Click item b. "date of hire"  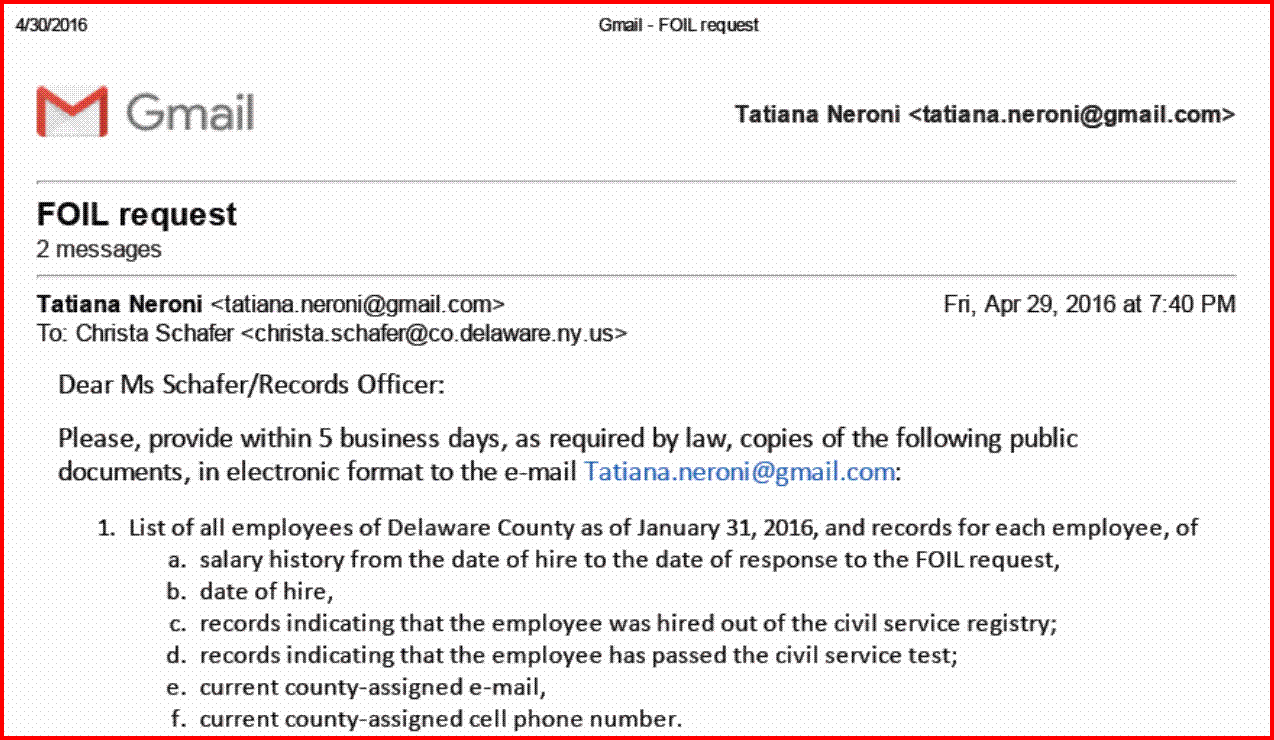click(265, 591)
